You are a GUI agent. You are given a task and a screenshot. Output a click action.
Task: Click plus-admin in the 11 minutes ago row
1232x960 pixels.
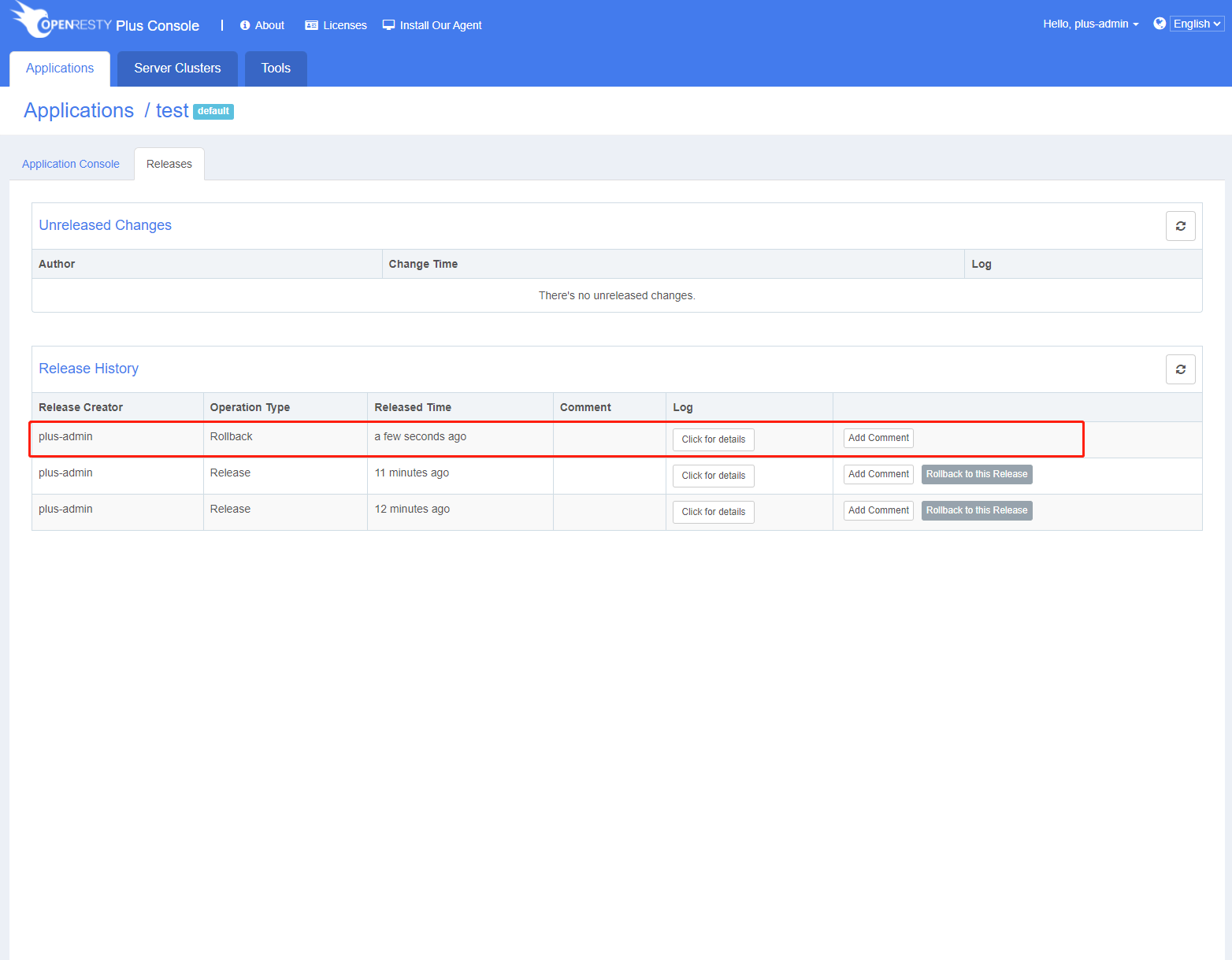pyautogui.click(x=65, y=473)
